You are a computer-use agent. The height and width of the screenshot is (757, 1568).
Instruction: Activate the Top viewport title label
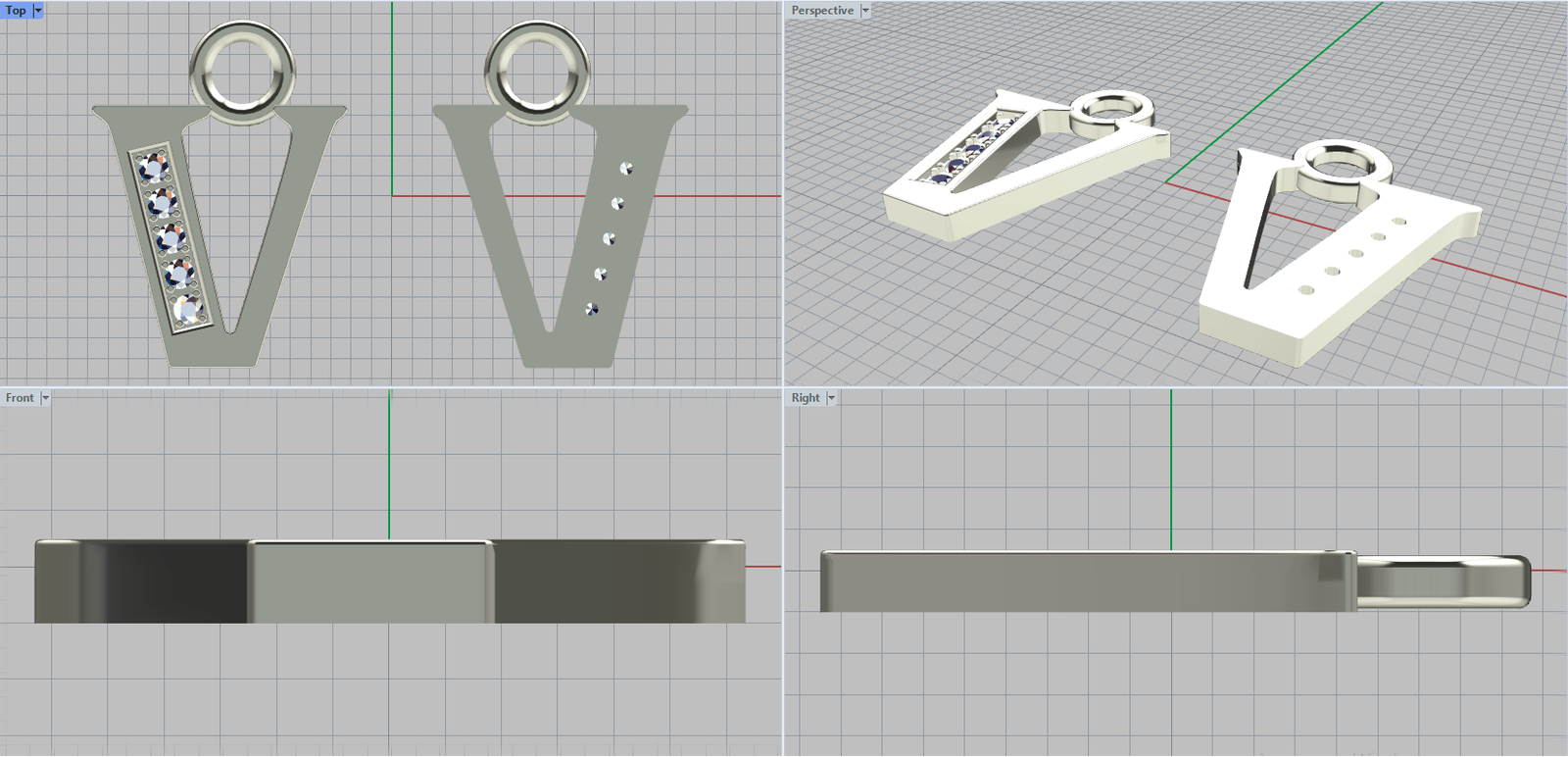tap(16, 10)
